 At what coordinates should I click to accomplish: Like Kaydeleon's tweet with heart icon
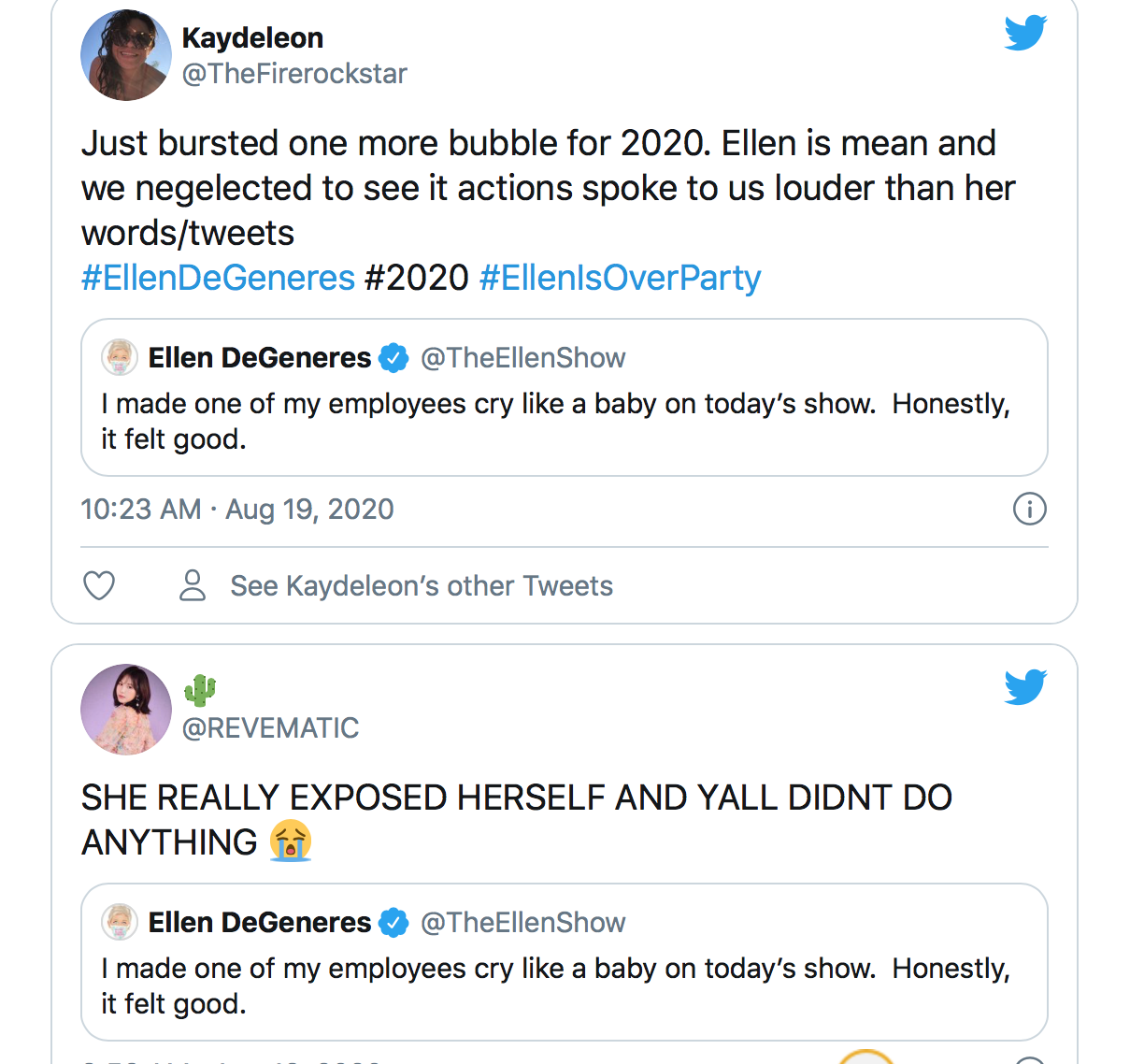(99, 585)
